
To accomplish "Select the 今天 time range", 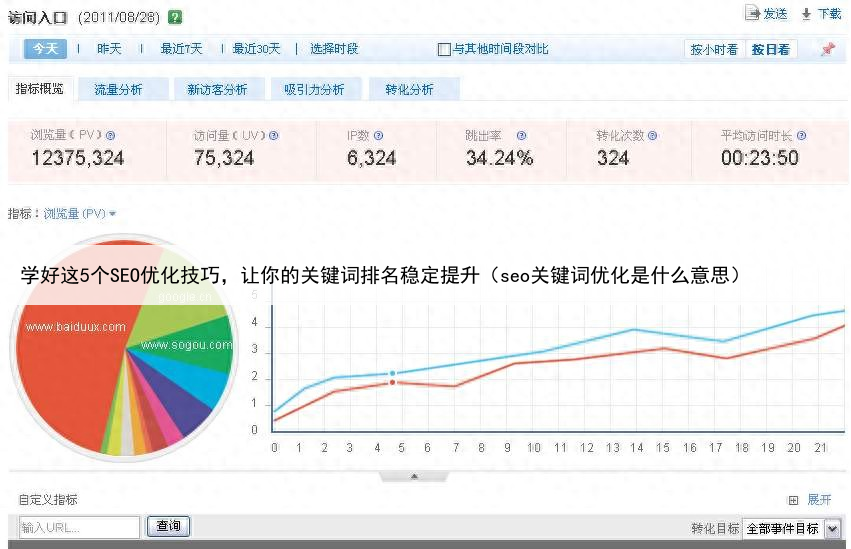I will (x=45, y=49).
